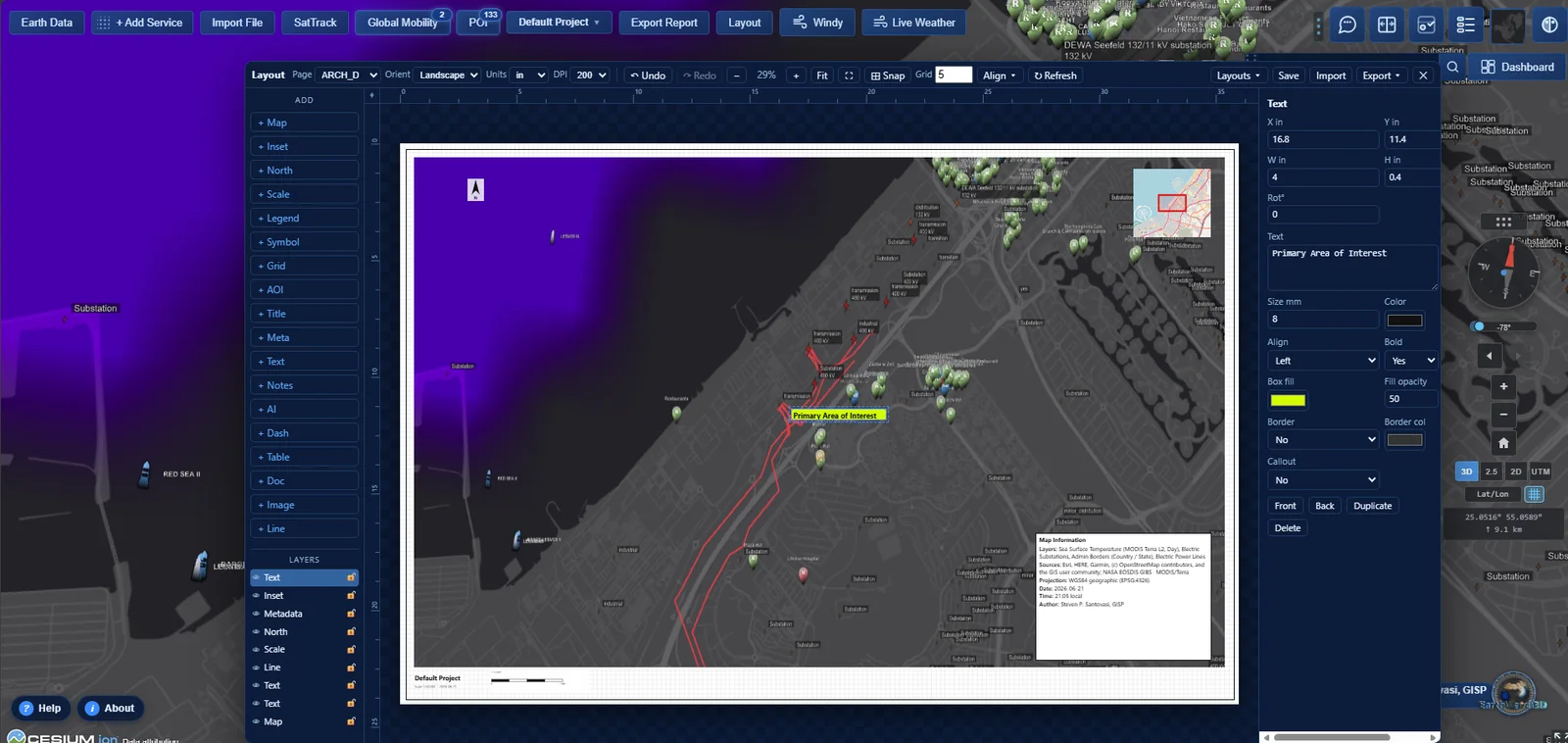The height and width of the screenshot is (743, 1568).
Task: Zoom in the layout with plus
Action: tap(796, 75)
